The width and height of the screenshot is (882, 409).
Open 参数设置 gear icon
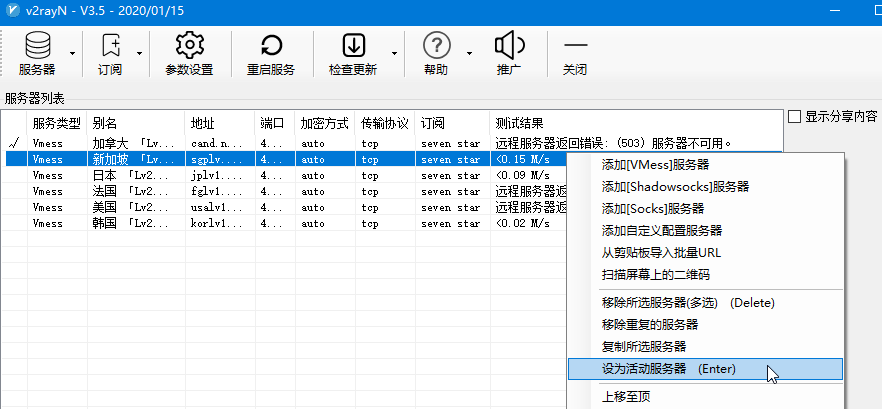(190, 46)
